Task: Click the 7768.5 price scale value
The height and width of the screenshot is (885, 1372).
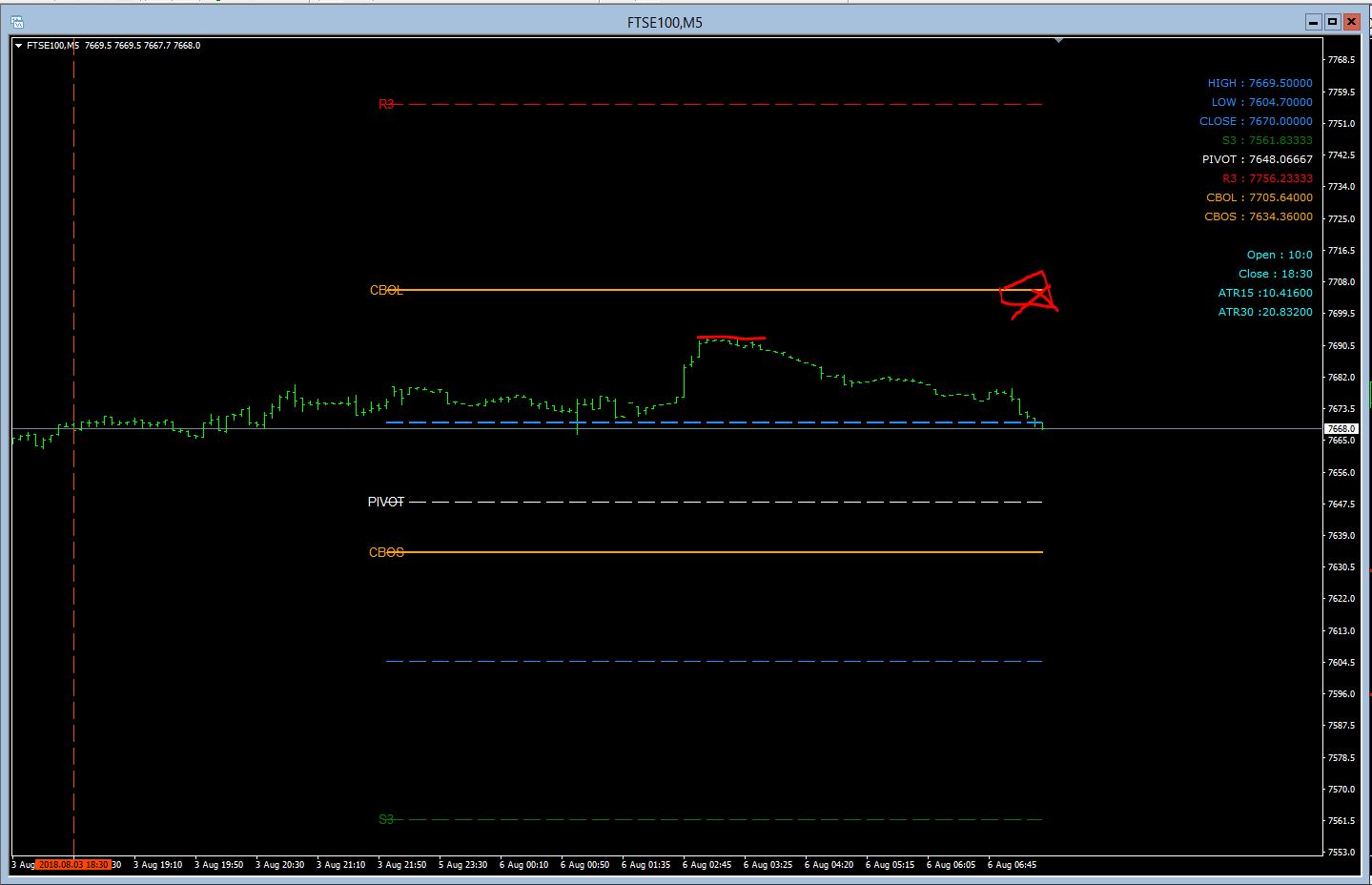Action: tap(1341, 60)
